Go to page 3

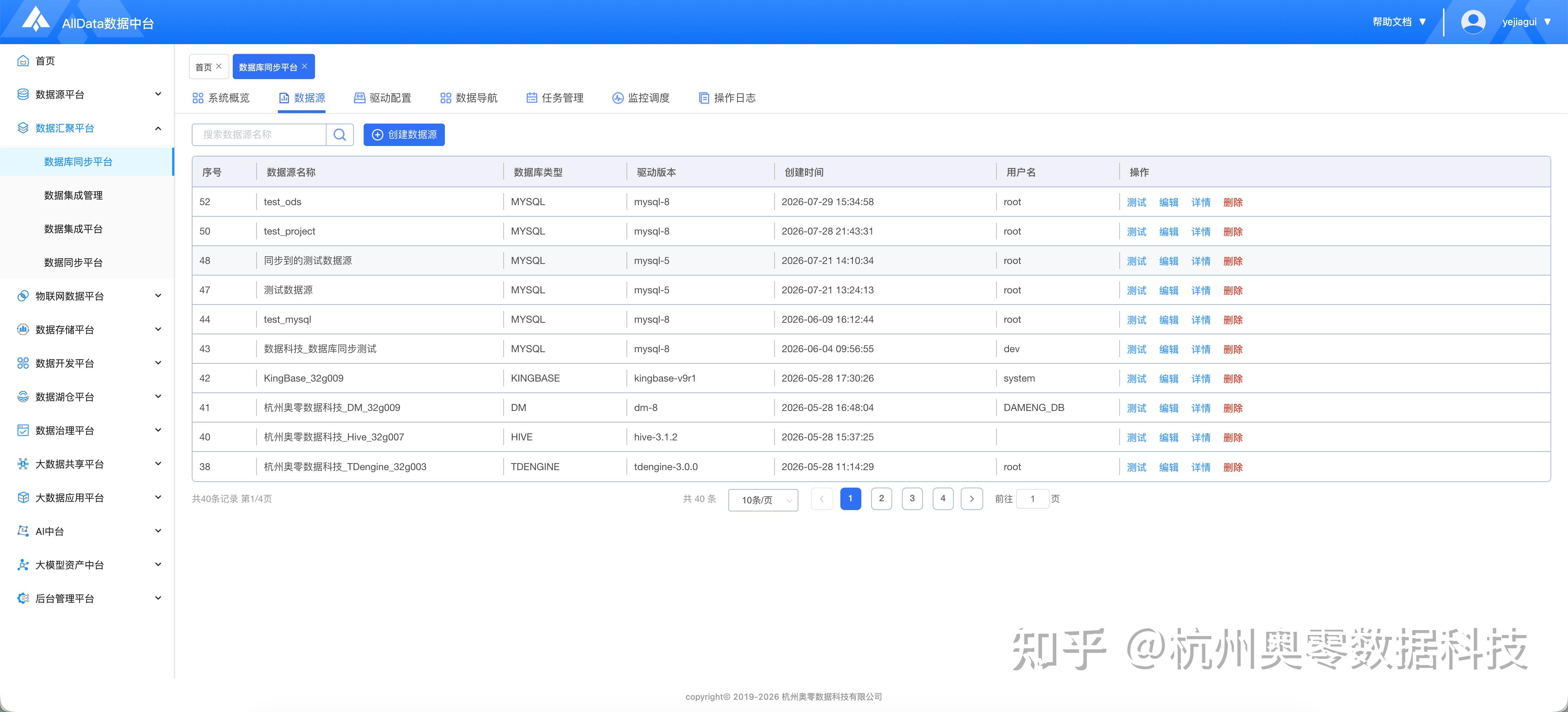[912, 498]
